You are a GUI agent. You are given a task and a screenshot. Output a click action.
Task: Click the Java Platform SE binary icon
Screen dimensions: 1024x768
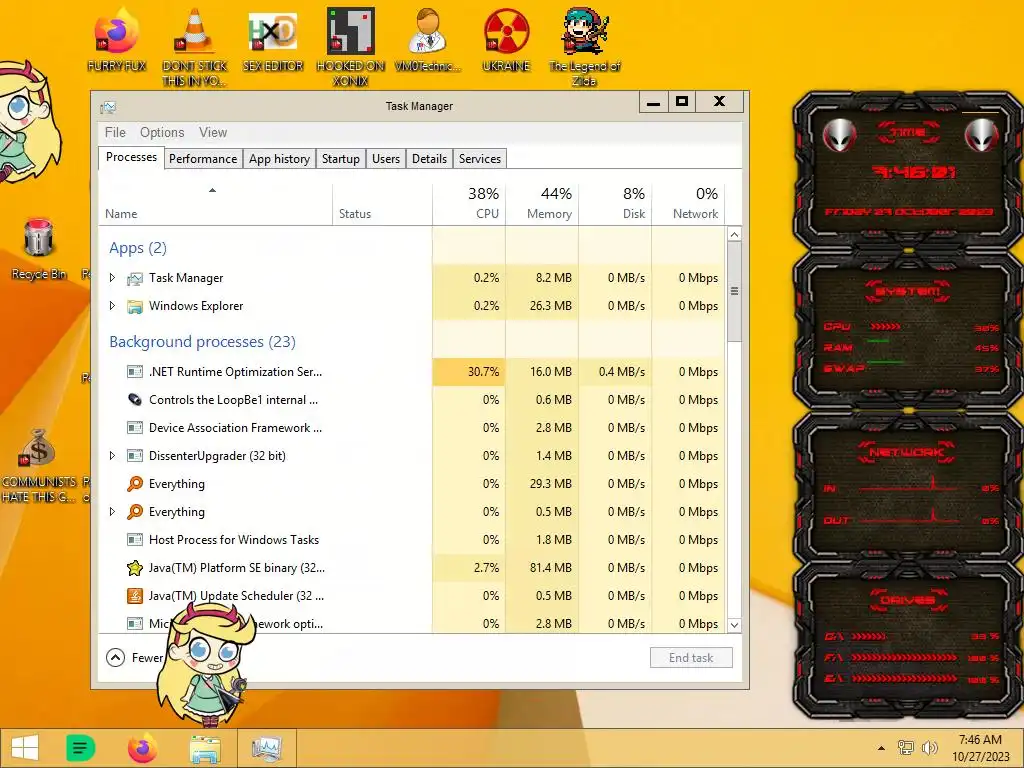point(135,568)
